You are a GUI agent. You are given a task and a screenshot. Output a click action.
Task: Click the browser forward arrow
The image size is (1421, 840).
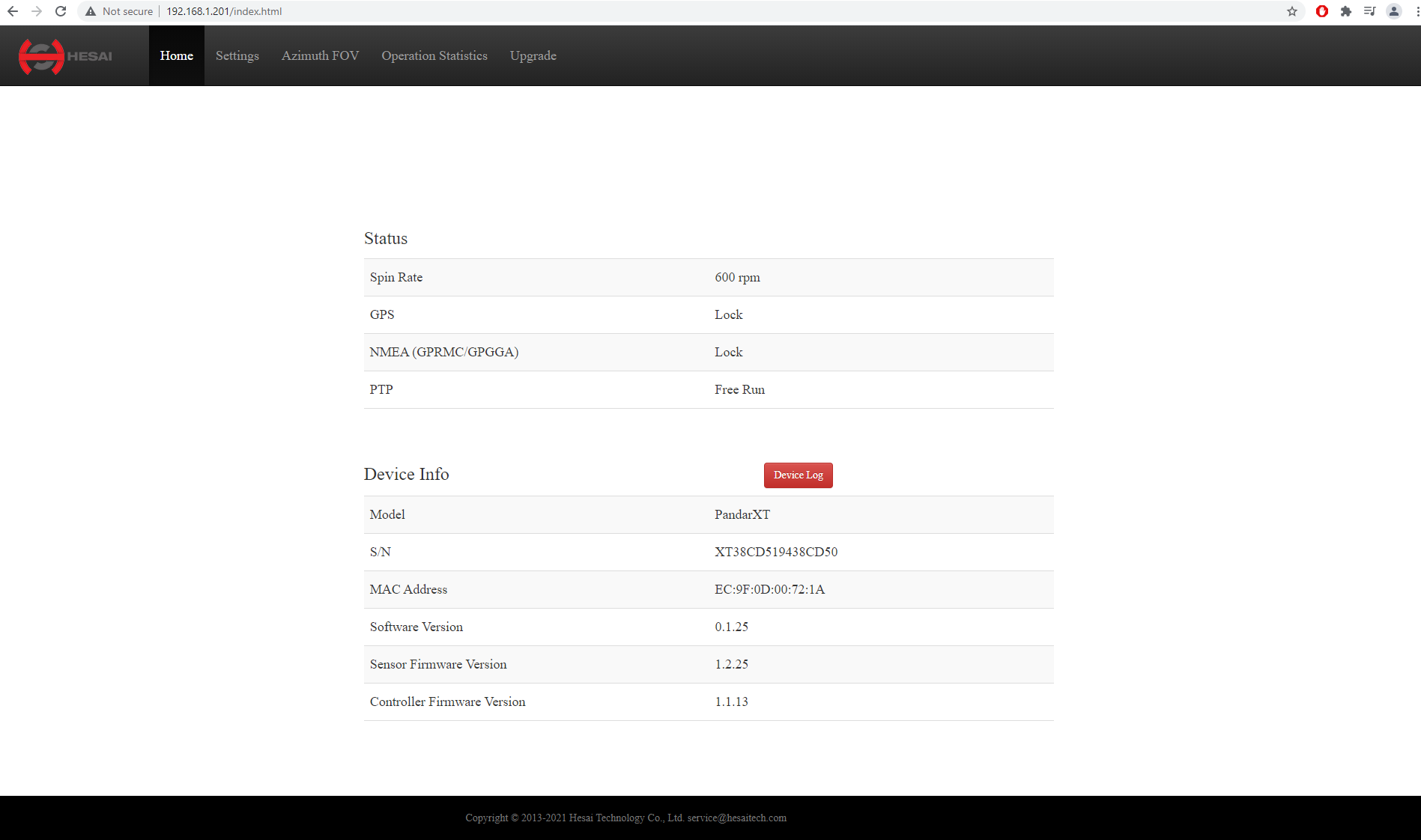coord(37,11)
